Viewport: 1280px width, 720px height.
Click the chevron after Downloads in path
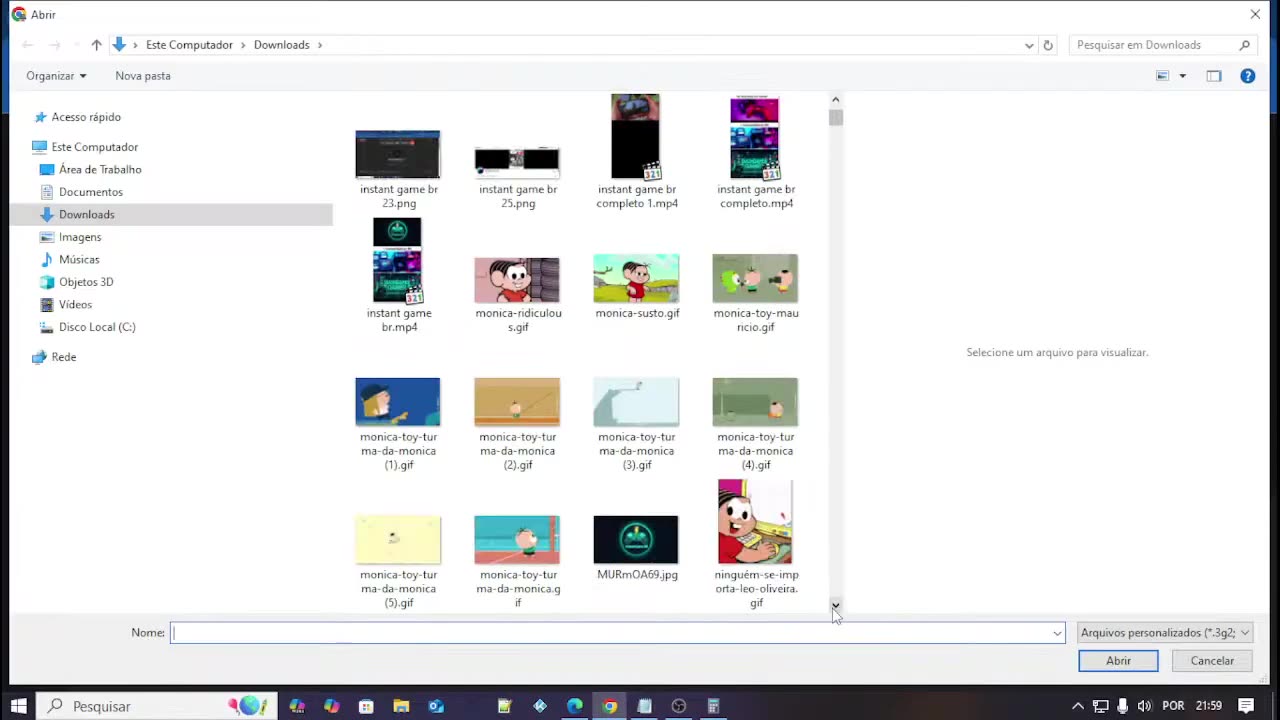tap(320, 45)
